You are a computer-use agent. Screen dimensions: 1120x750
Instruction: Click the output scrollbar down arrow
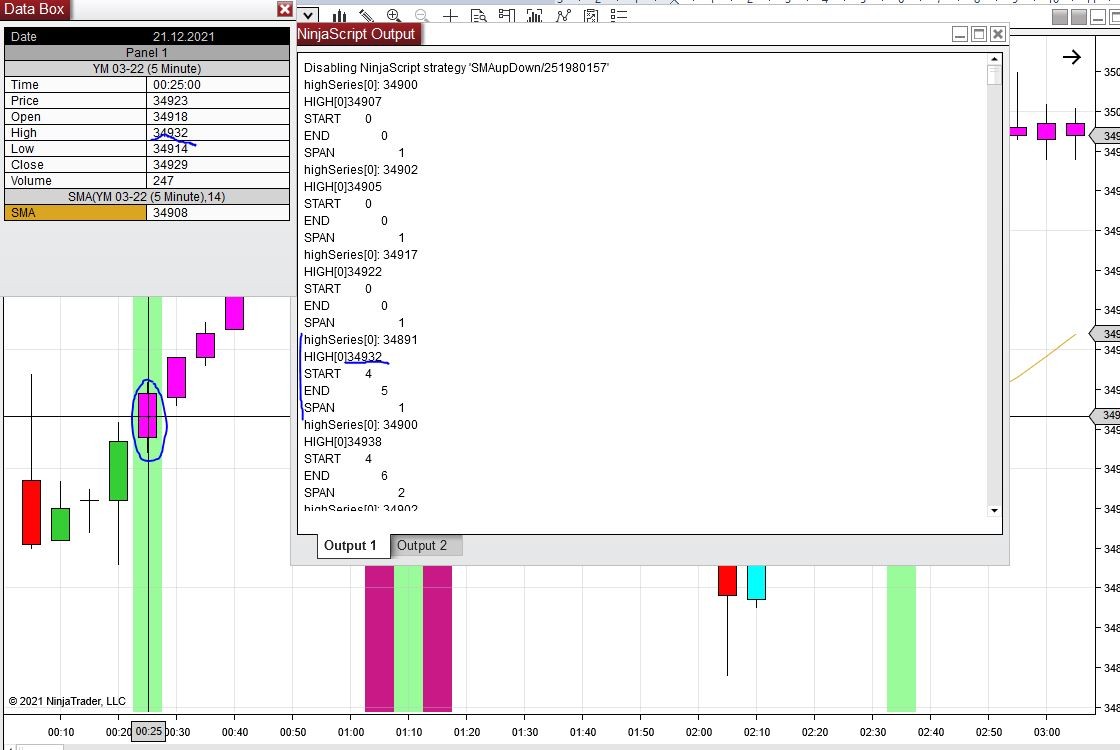click(994, 511)
